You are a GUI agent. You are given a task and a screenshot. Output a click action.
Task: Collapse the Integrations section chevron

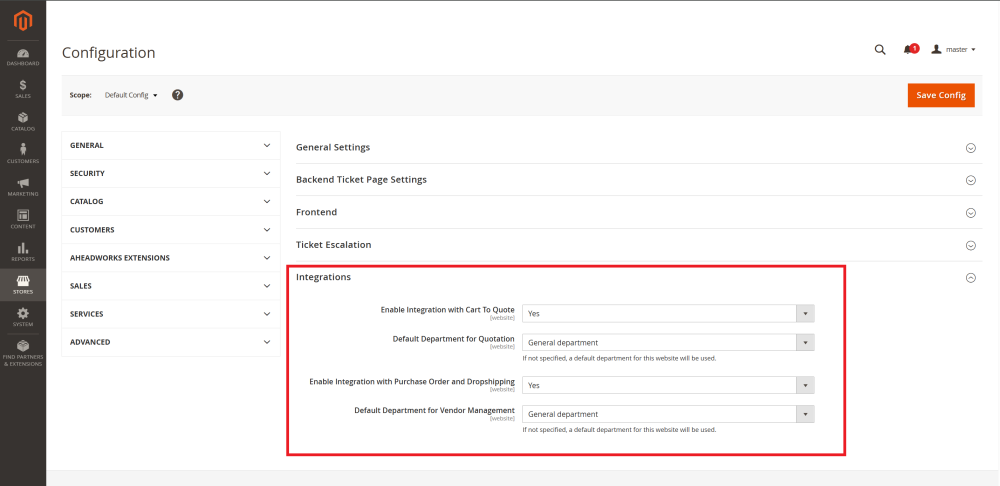point(971,277)
